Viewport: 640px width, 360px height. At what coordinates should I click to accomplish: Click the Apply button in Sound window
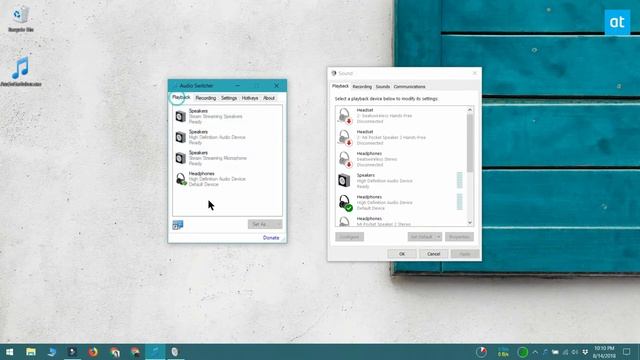(465, 254)
